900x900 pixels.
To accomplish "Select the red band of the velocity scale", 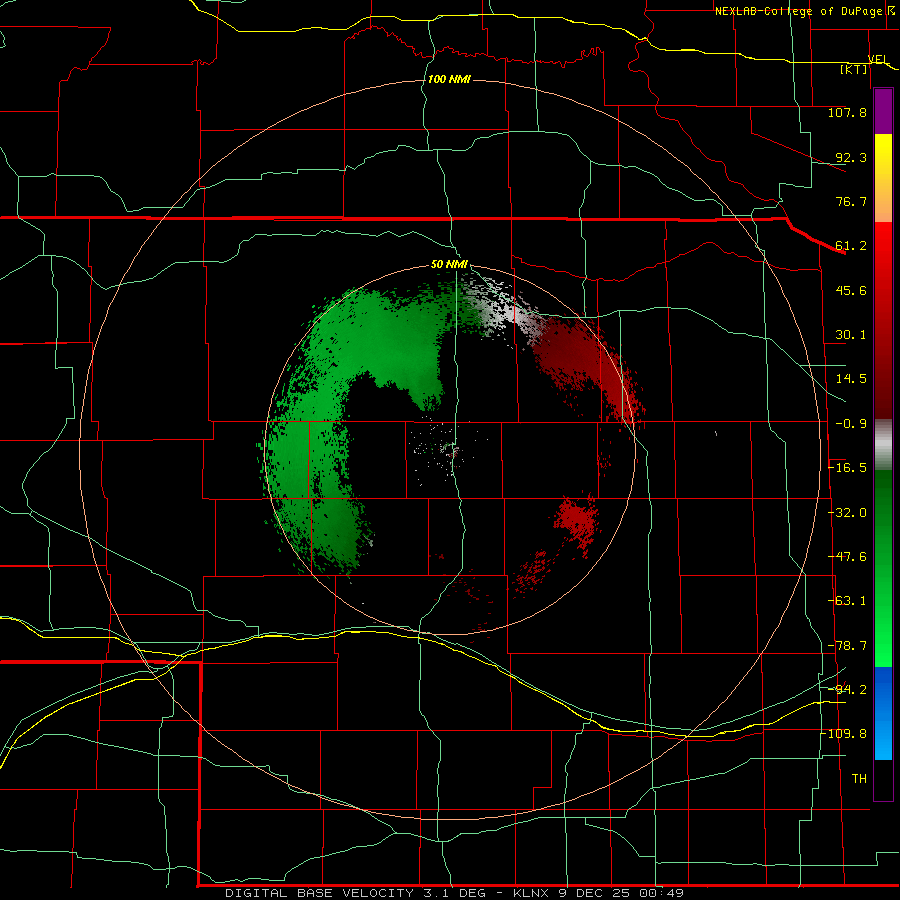I will [883, 320].
